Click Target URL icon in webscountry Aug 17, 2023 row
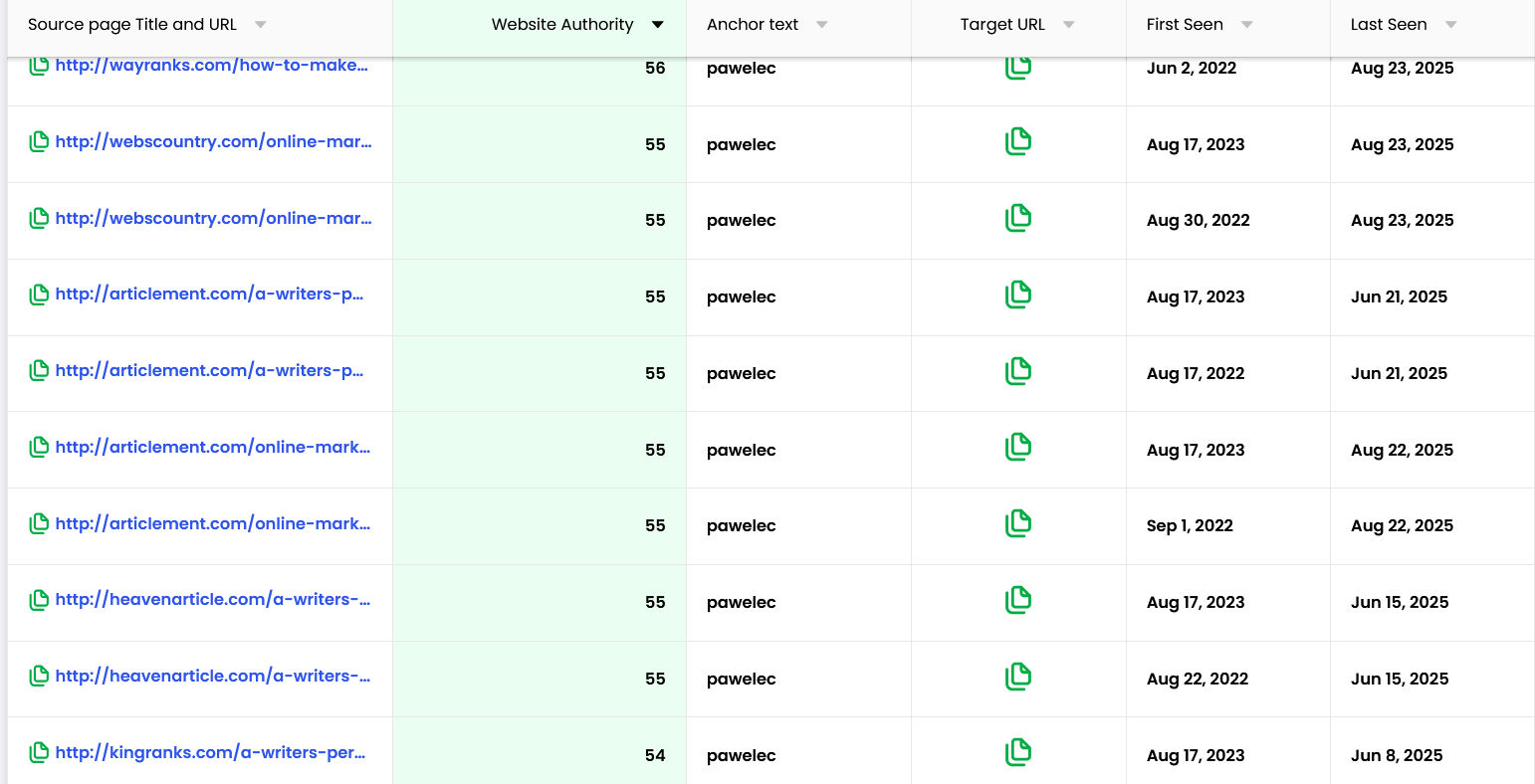Image resolution: width=1535 pixels, height=784 pixels. tap(1017, 142)
